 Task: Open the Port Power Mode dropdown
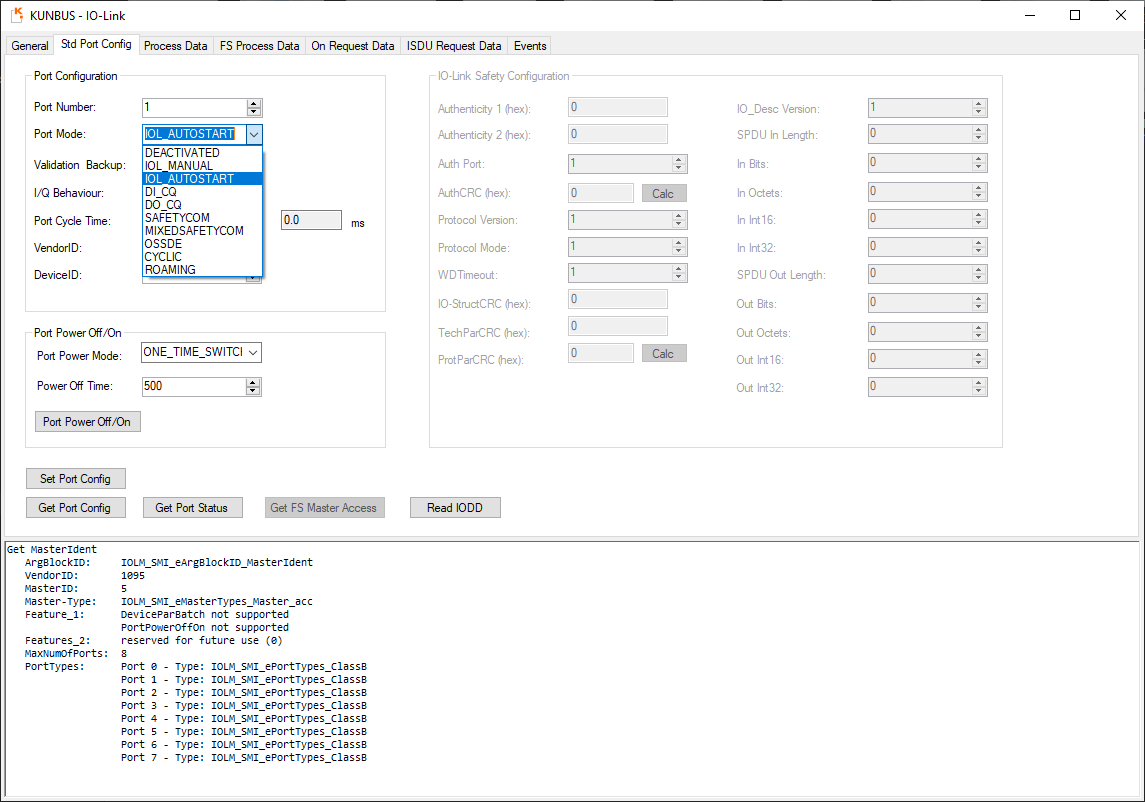pyautogui.click(x=253, y=353)
